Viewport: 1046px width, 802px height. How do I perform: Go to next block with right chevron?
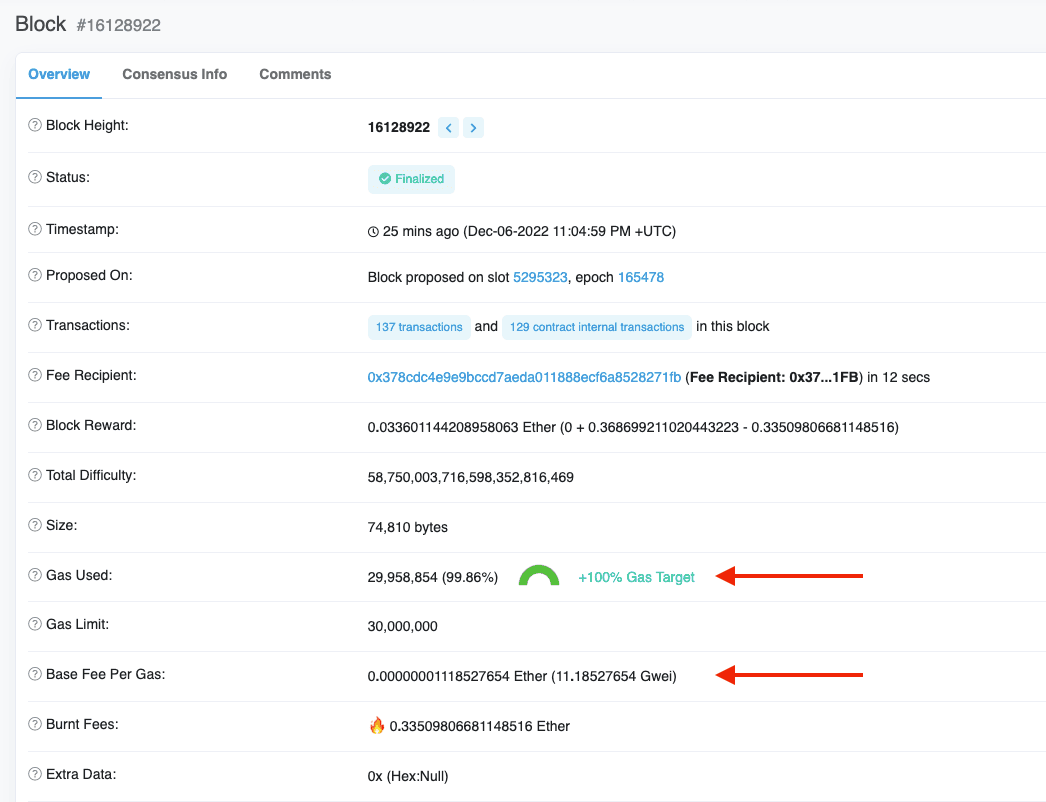(473, 128)
